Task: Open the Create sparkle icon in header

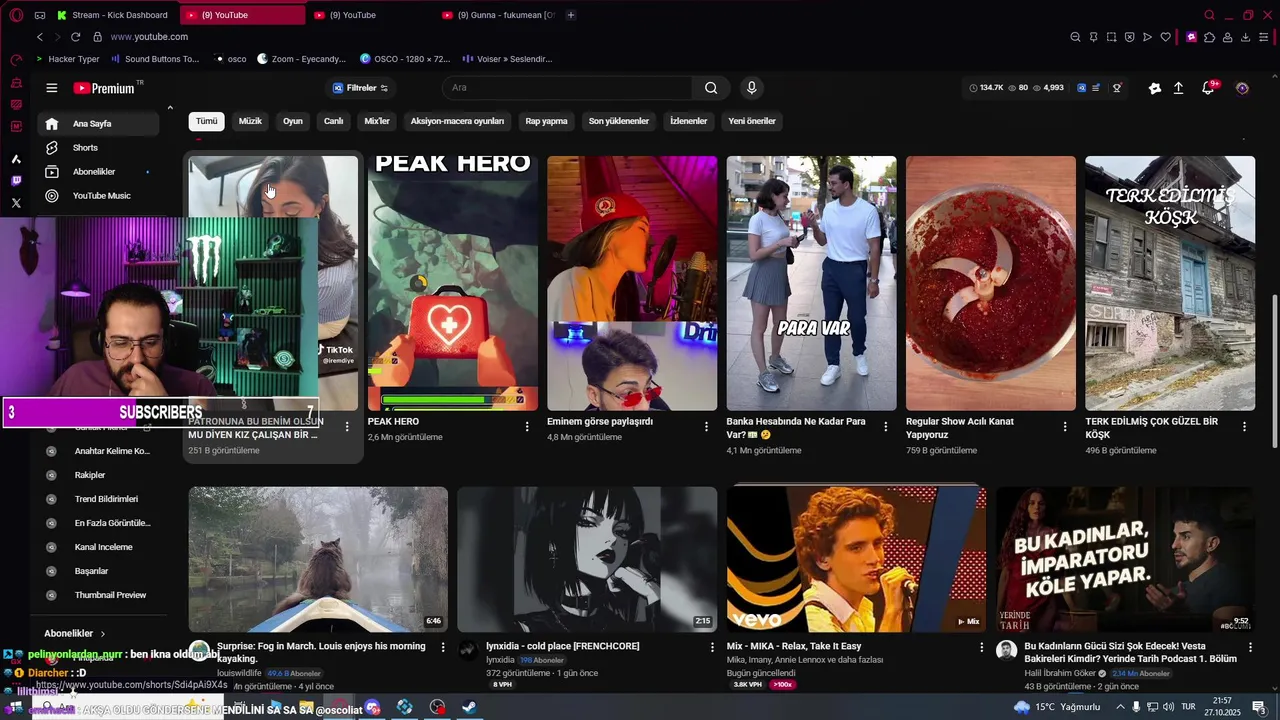Action: [1155, 88]
